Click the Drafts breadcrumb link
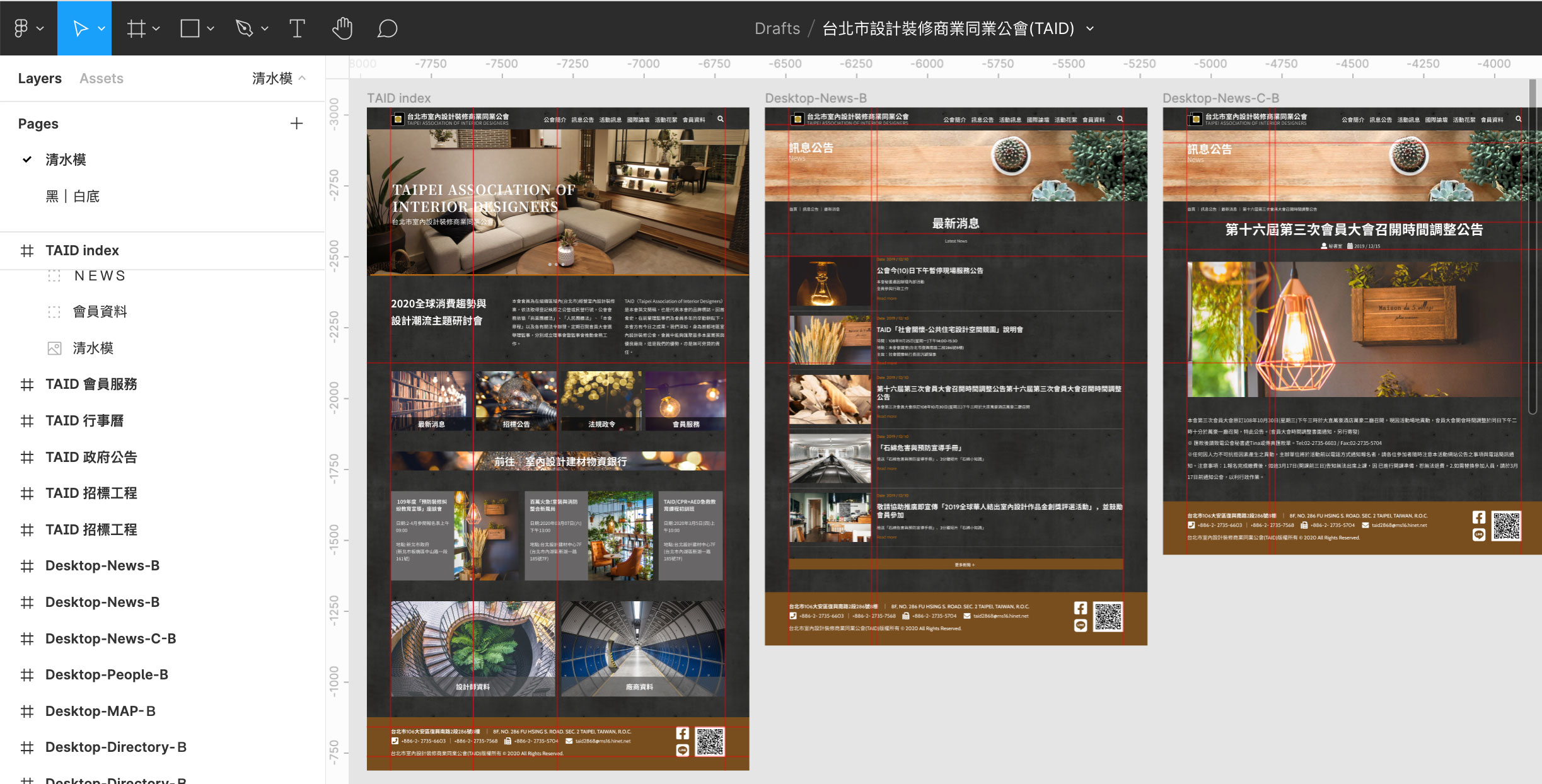The image size is (1542, 784). [777, 28]
